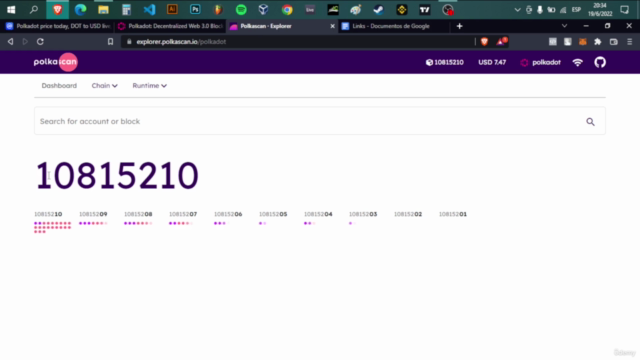This screenshot has height=360, width=640.
Task: Click Brave browser taskbar icon
Action: (57, 9)
